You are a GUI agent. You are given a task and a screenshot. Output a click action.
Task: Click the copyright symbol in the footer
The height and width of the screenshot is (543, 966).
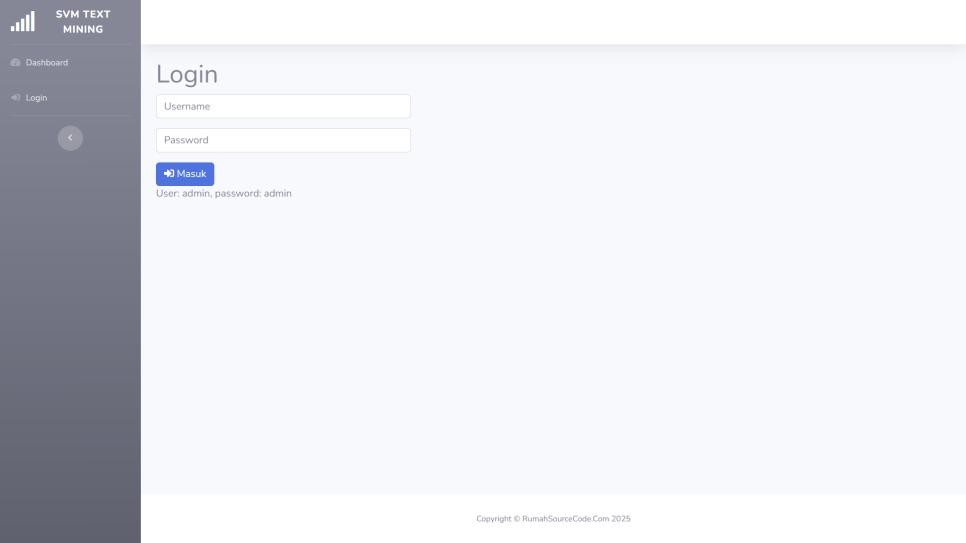[516, 519]
